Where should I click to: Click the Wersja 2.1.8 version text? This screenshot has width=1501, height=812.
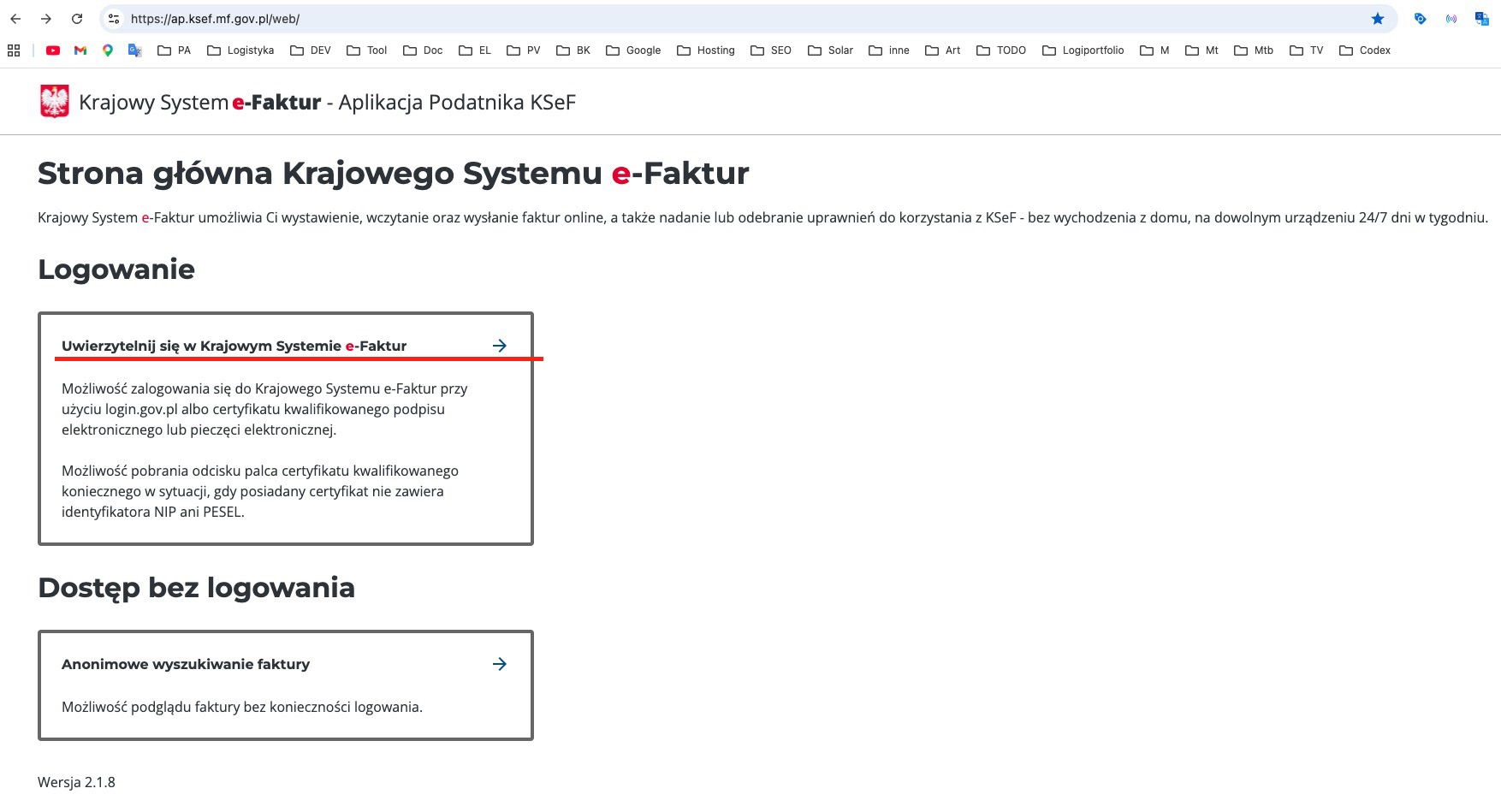click(76, 782)
